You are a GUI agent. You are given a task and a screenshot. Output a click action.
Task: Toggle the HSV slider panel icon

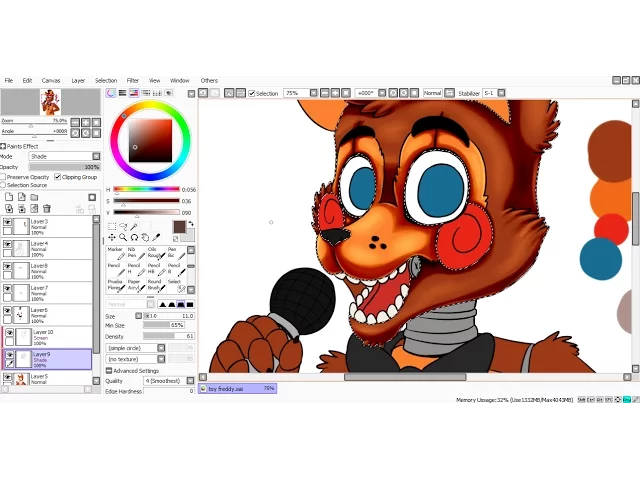(133, 93)
